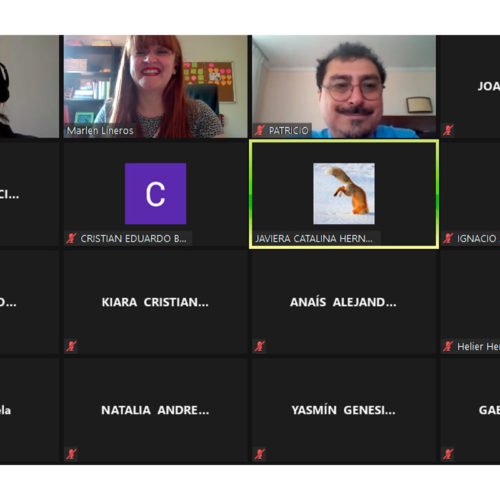Image resolution: width=500 pixels, height=500 pixels.
Task: Click Patricio's muted microphone icon
Action: click(260, 130)
